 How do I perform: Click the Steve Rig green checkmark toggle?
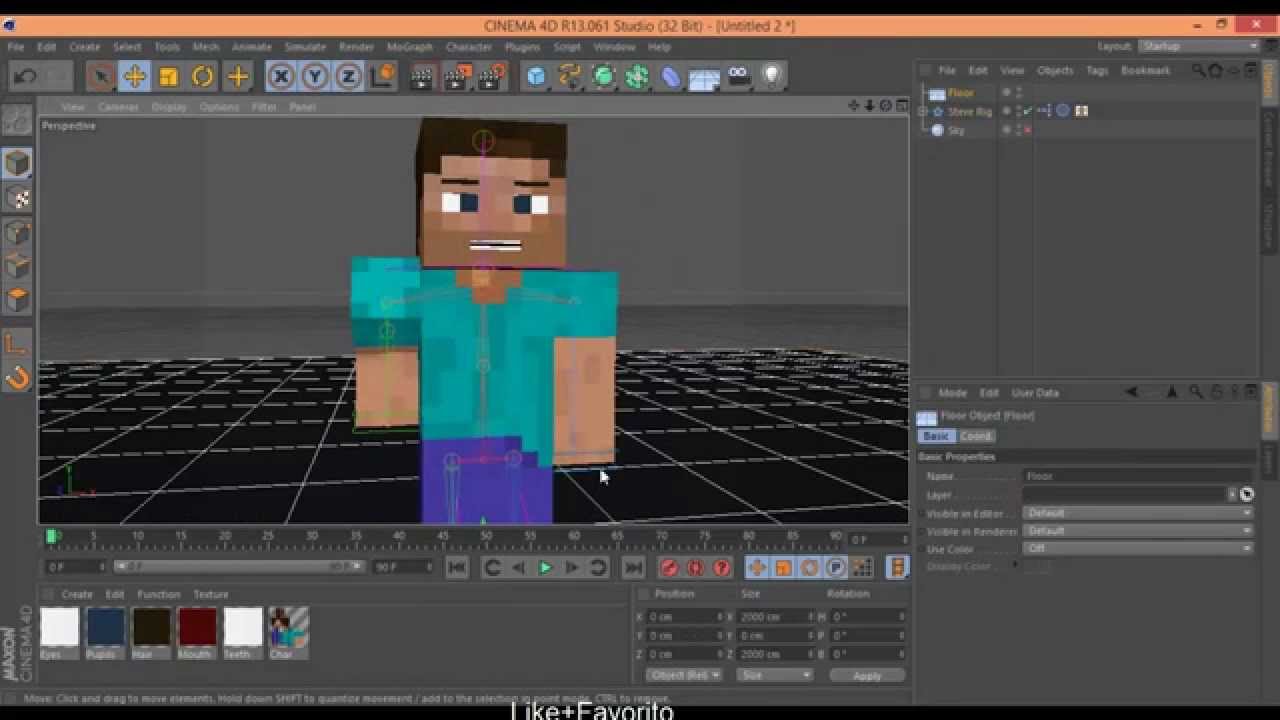pos(1027,111)
